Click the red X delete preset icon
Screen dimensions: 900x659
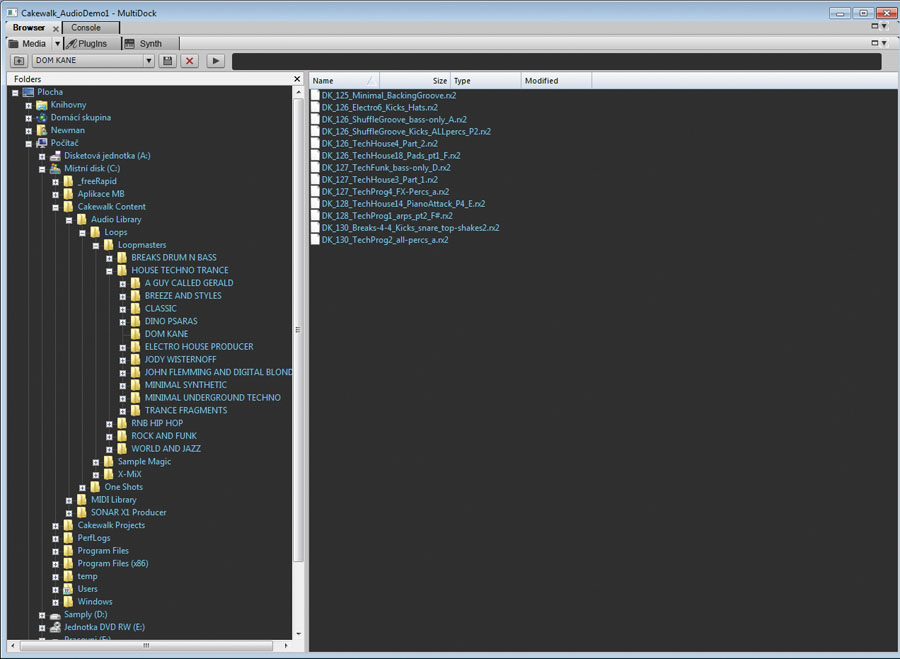pyautogui.click(x=190, y=61)
